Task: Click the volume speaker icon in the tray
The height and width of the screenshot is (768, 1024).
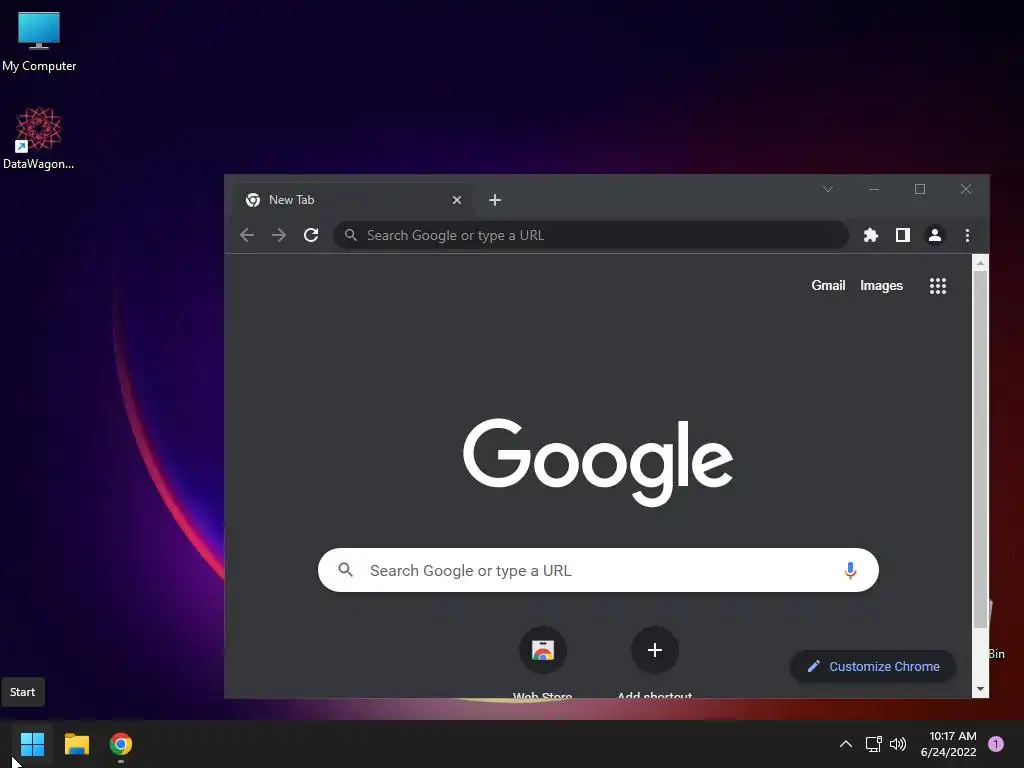Action: point(898,744)
